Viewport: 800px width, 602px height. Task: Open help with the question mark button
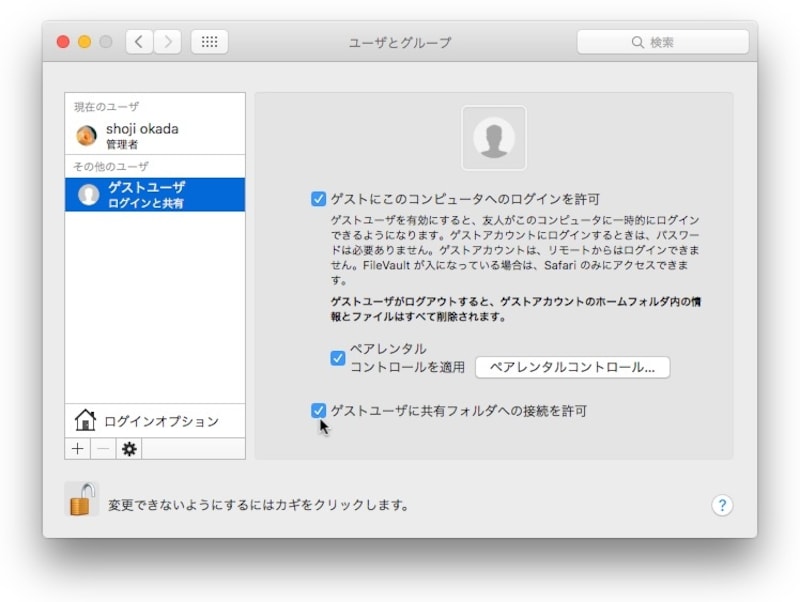722,505
